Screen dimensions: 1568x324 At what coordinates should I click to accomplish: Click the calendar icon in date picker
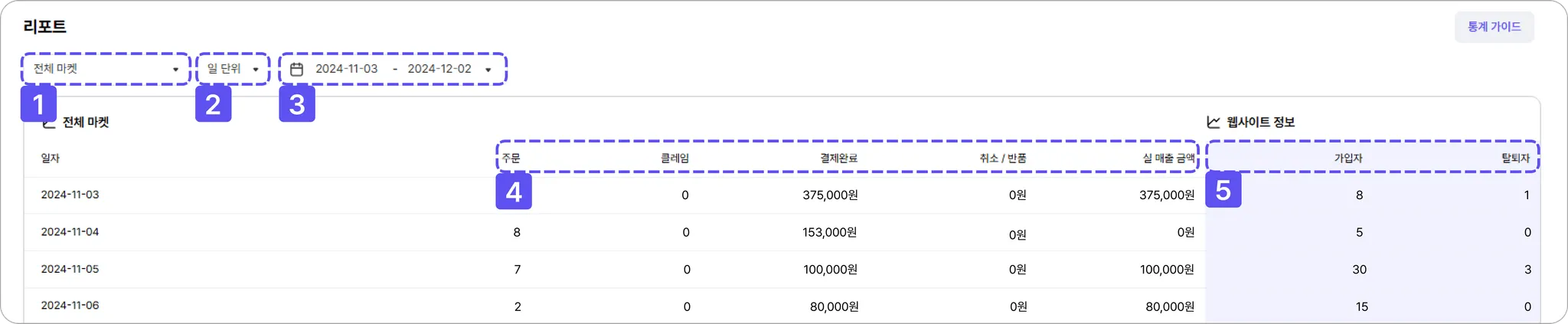coord(297,69)
